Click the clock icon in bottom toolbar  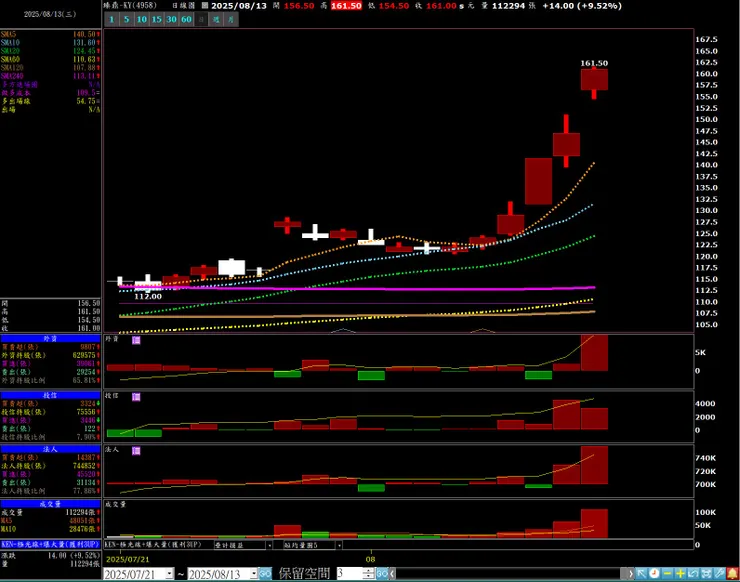(654, 574)
